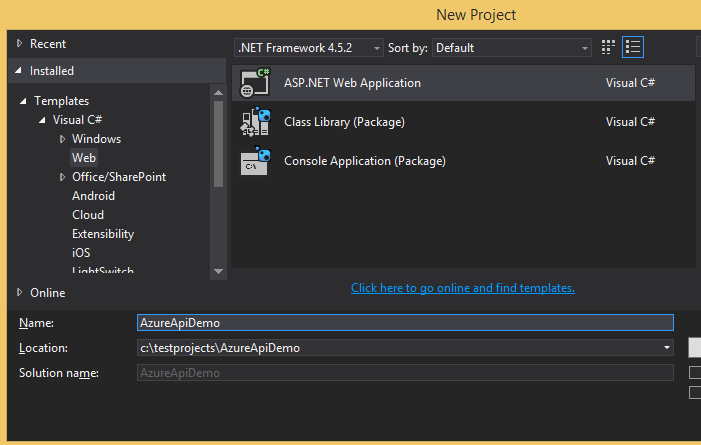Switch to medium icons list view

click(x=633, y=47)
